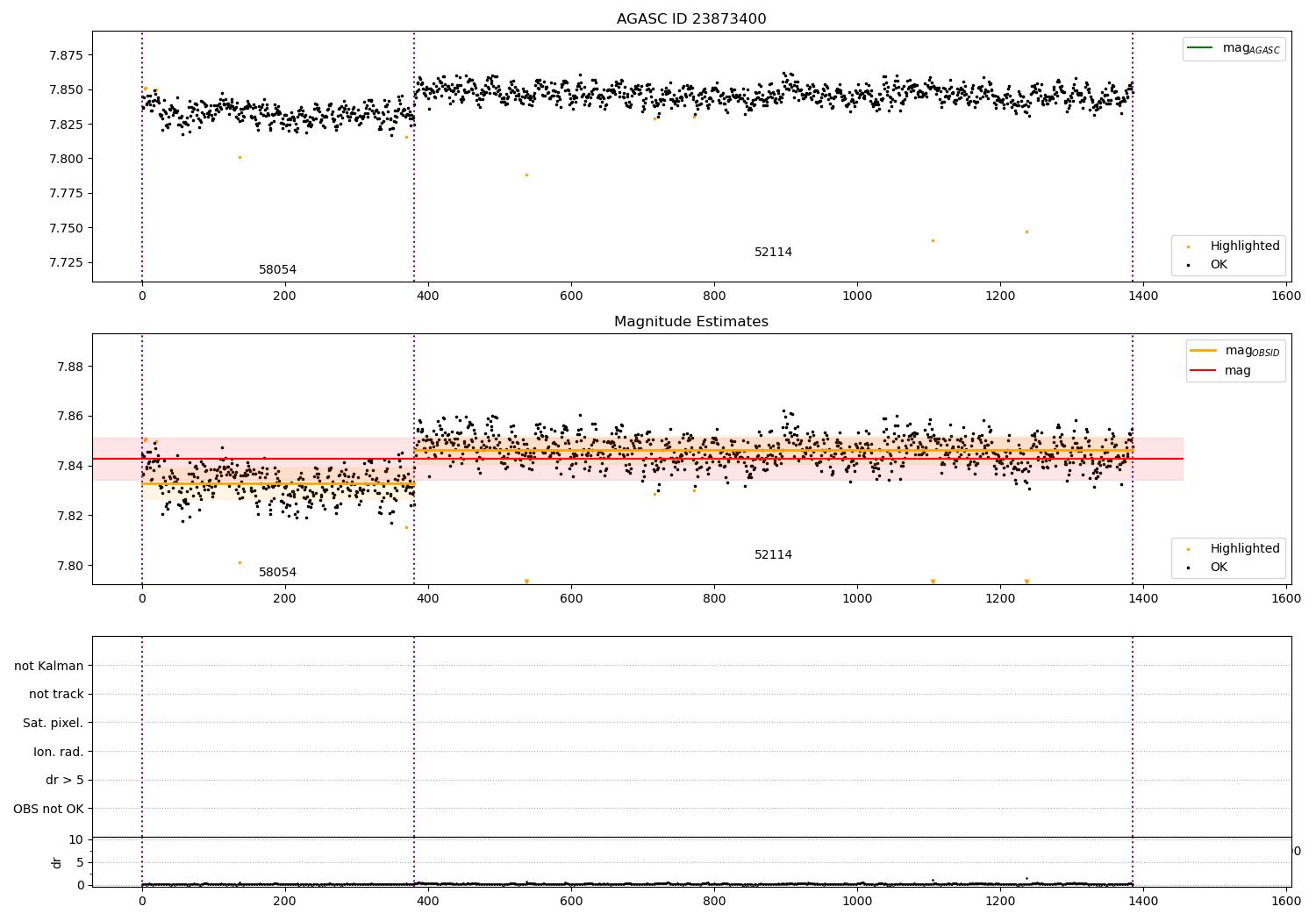Click the 1000 x-axis tick of the bottom plot
Viewport: 1316px width, 921px height.
point(857,900)
